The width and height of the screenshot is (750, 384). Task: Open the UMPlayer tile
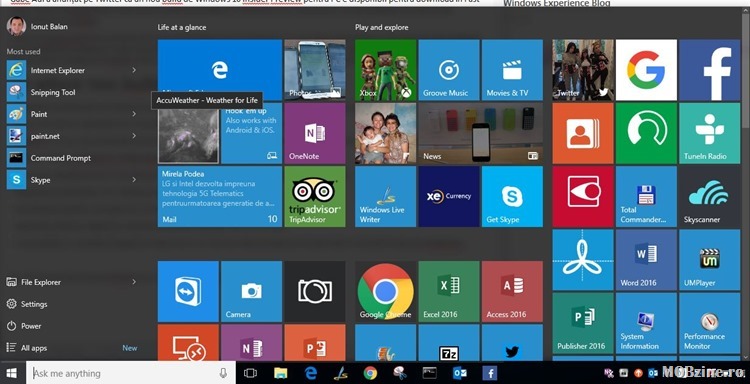coord(710,260)
